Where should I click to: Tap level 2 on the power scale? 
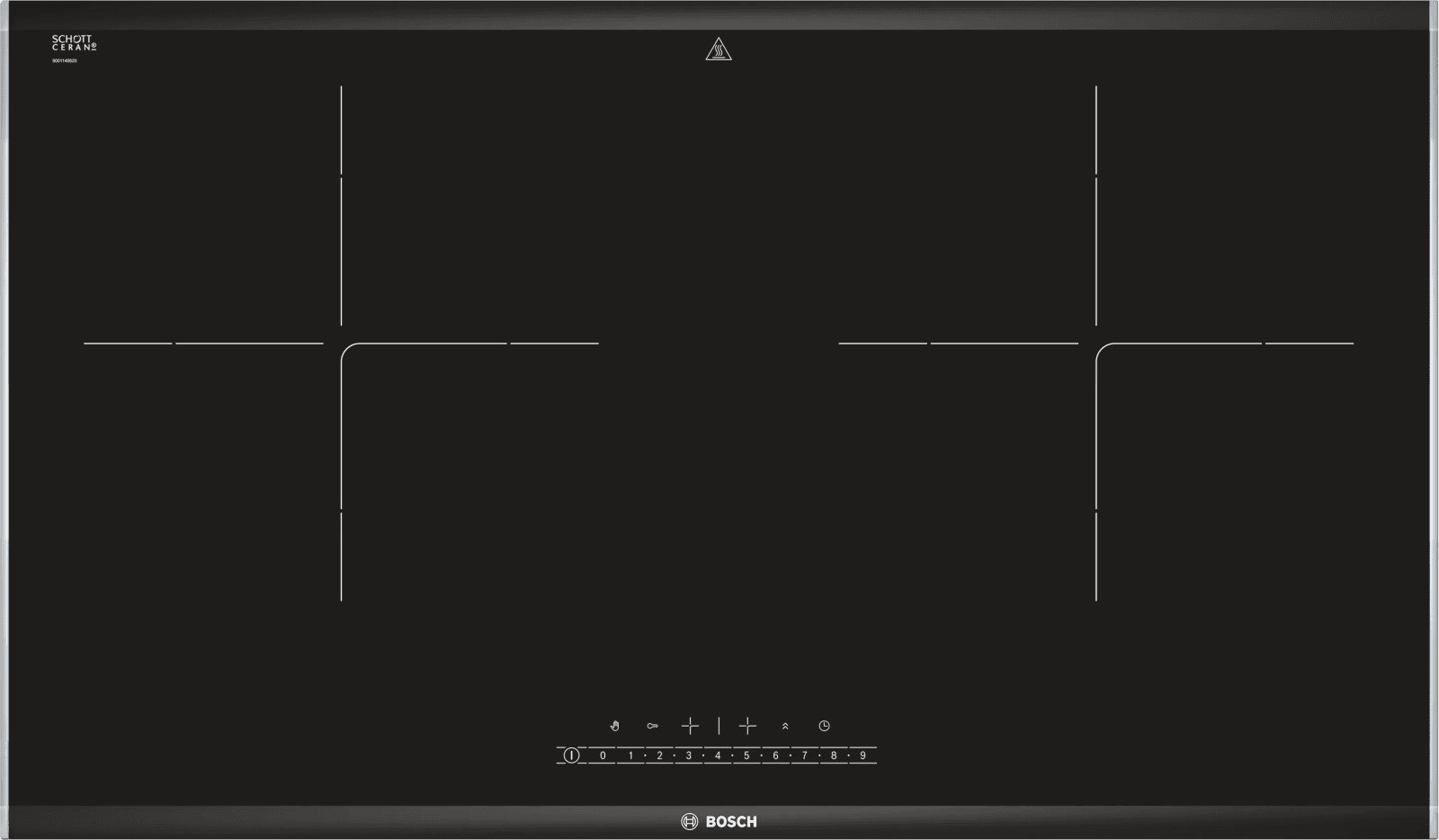pyautogui.click(x=659, y=755)
